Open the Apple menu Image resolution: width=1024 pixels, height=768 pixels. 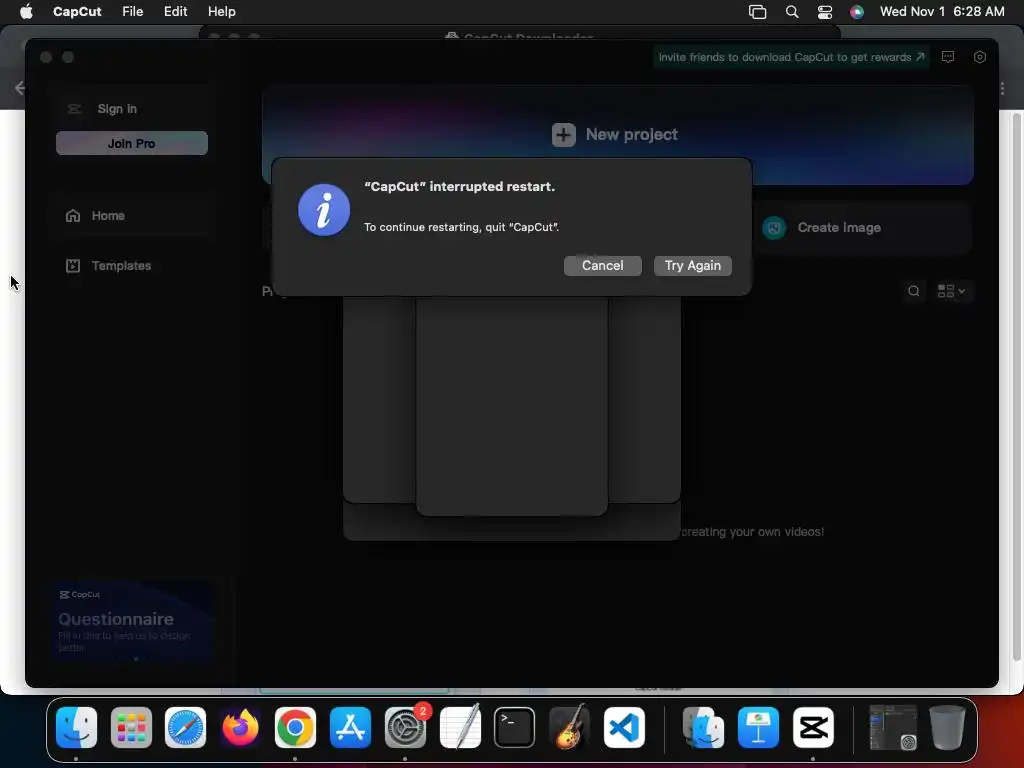pos(26,11)
